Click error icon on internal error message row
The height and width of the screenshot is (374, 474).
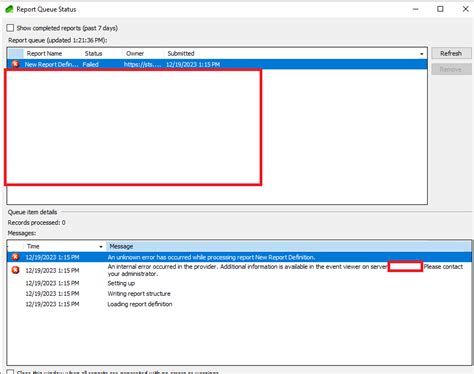point(15,270)
